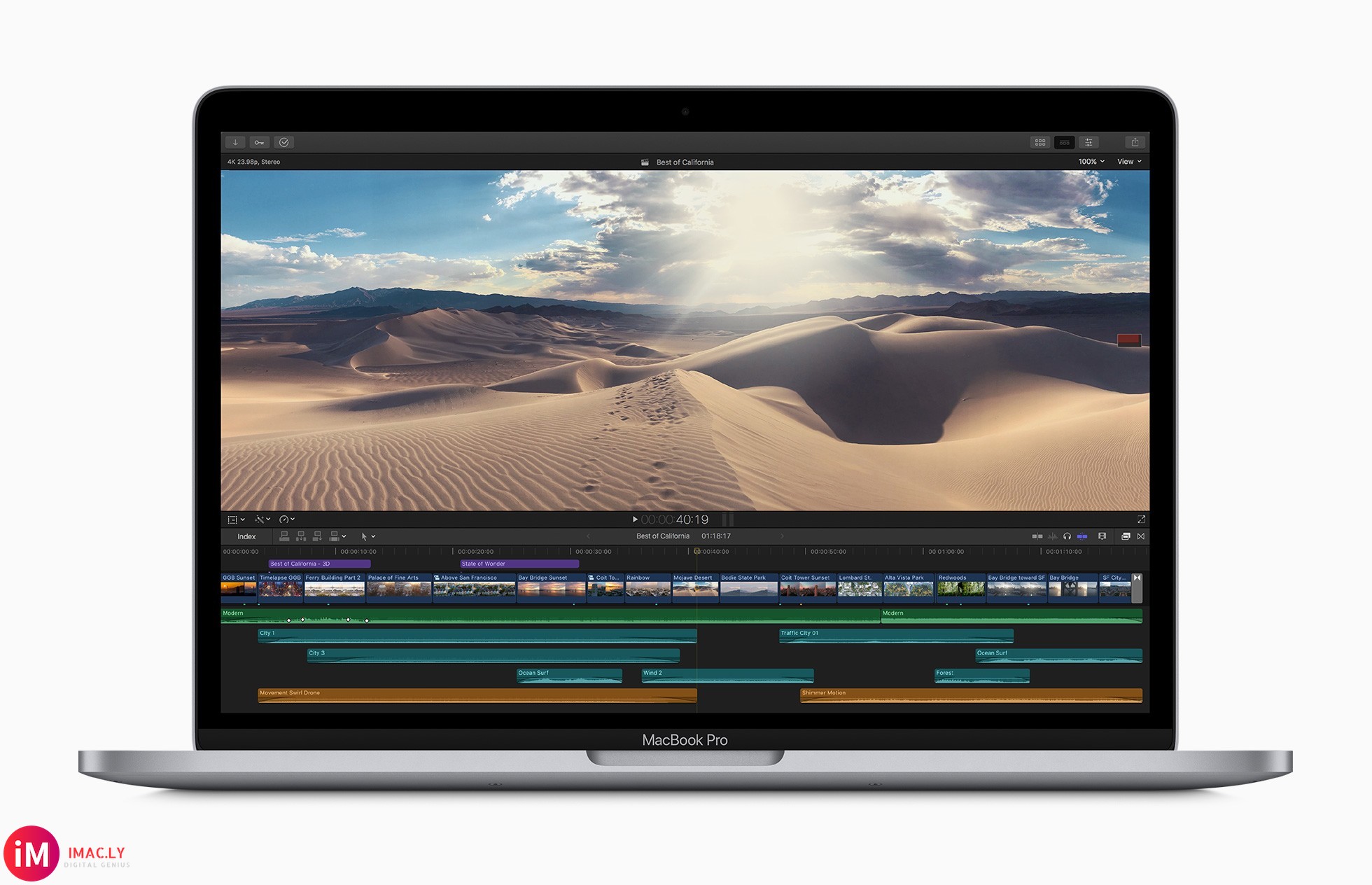Open the Retime speedometer dropdown
1372x885 pixels.
click(287, 520)
